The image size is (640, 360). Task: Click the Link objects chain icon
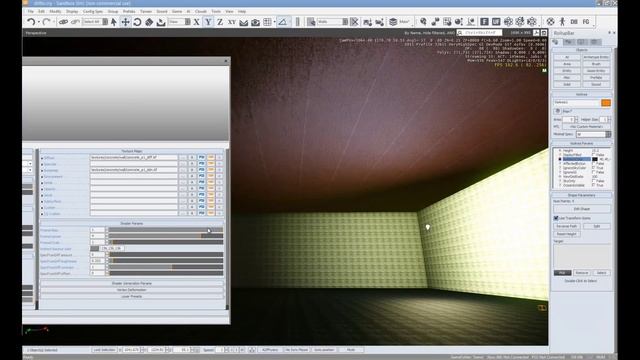(x=63, y=22)
